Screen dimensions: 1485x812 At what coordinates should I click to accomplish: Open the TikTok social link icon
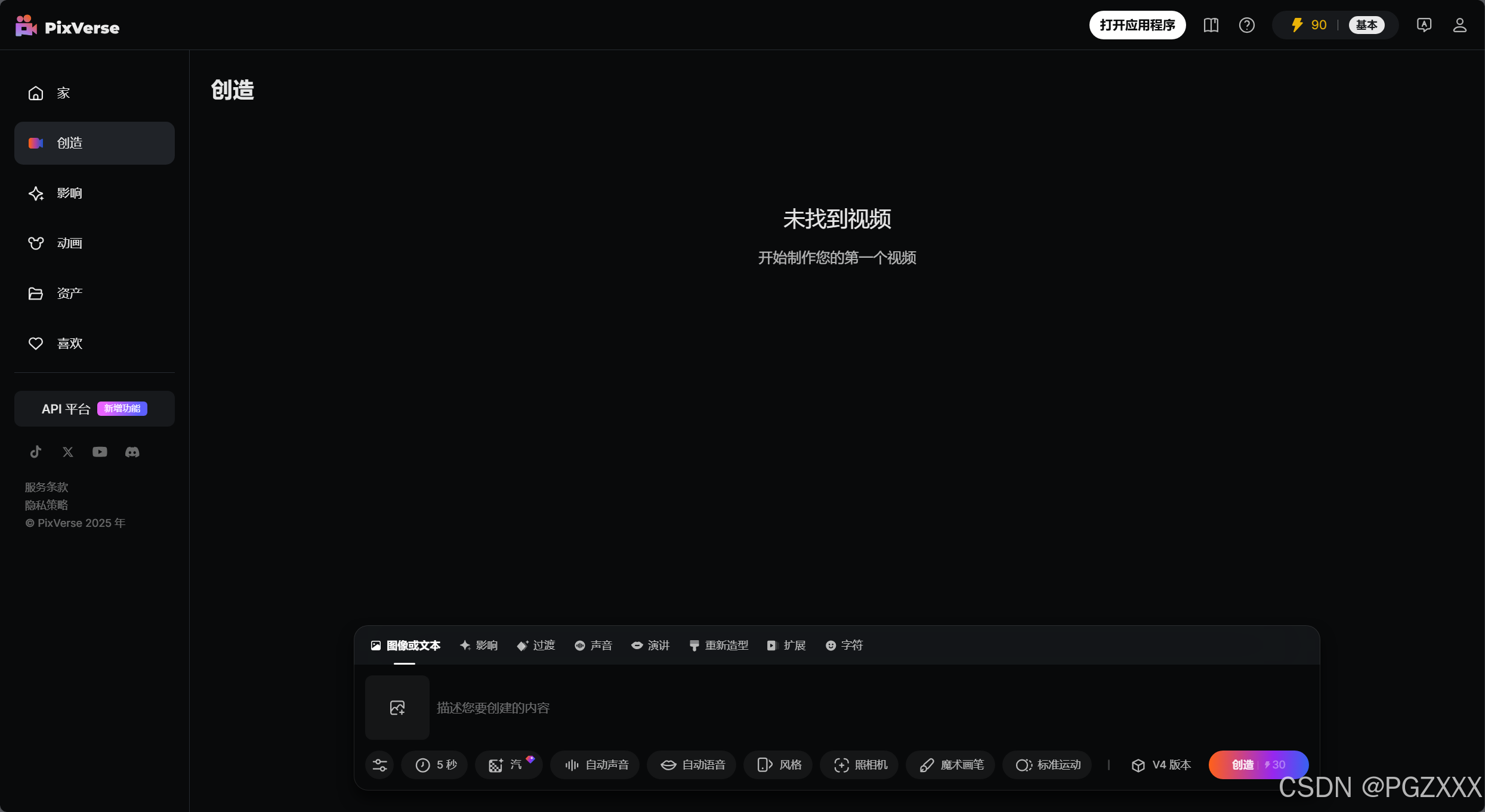36,452
